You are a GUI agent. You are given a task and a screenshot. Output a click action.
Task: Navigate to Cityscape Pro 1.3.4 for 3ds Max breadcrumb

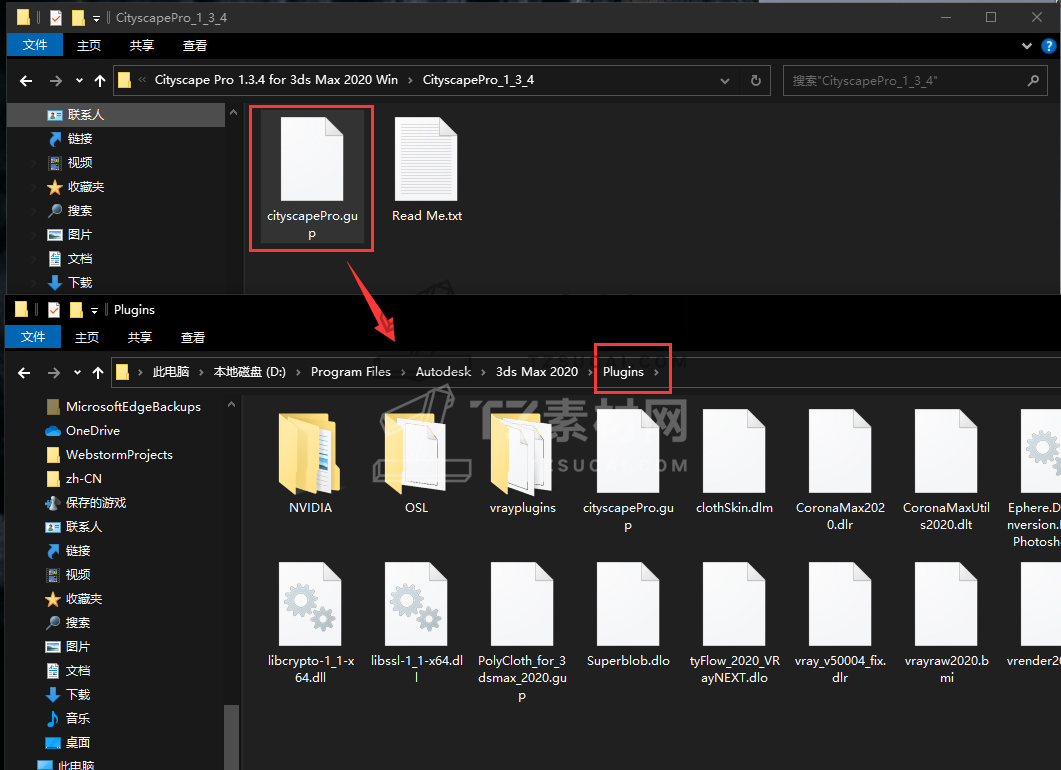(276, 80)
